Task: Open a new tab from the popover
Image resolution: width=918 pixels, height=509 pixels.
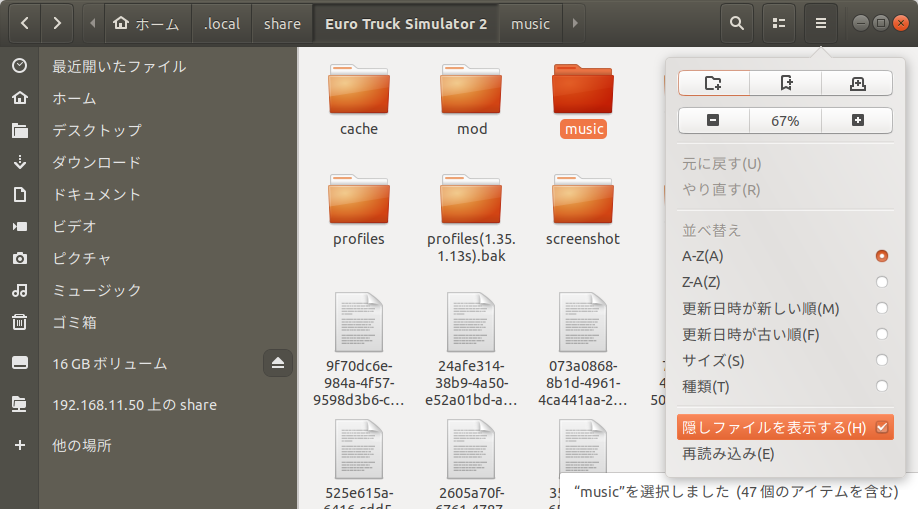Action: tap(858, 83)
